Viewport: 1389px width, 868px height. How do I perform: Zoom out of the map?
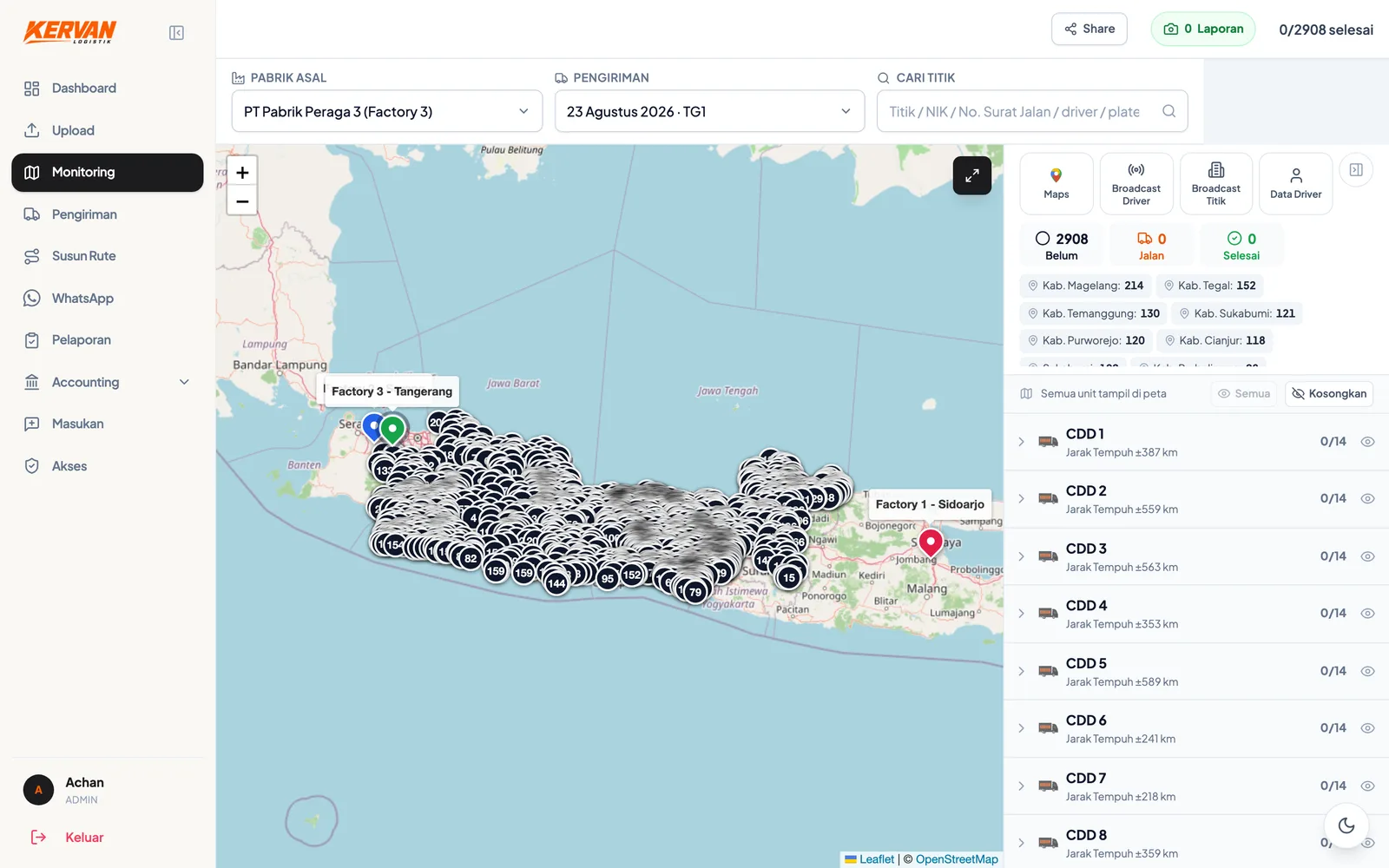click(x=242, y=201)
